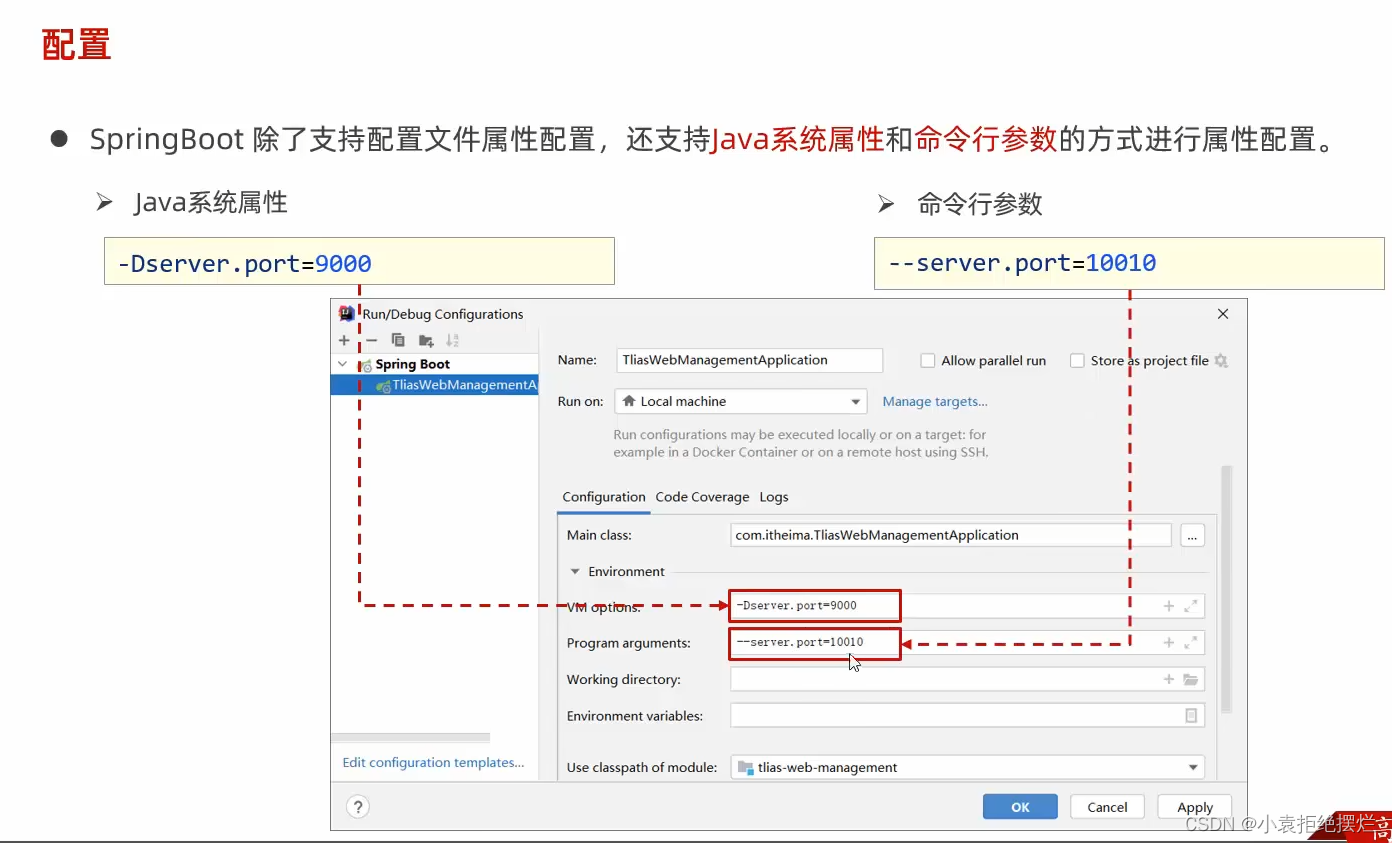Open Edit configuration templates link
Image resolution: width=1392 pixels, height=843 pixels.
click(433, 762)
